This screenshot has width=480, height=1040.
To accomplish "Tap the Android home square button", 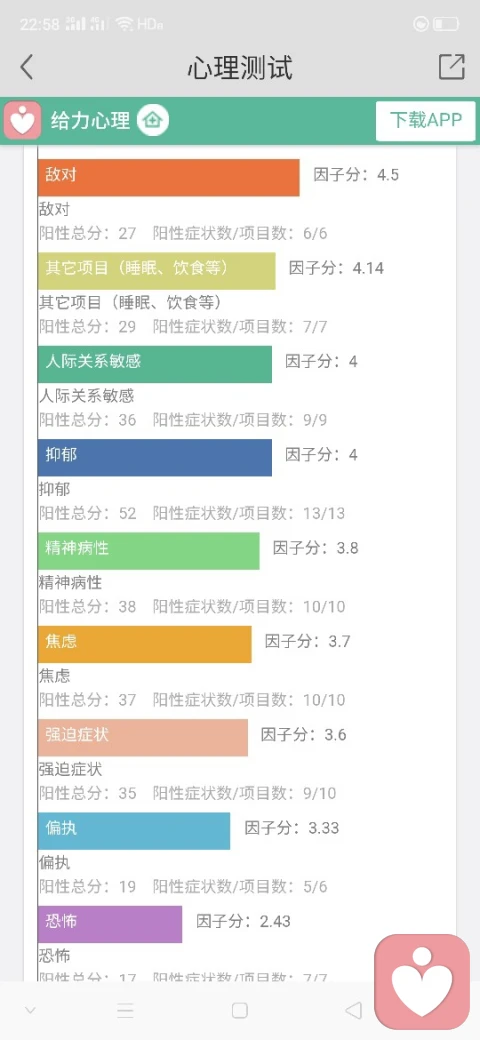I will 239,1010.
